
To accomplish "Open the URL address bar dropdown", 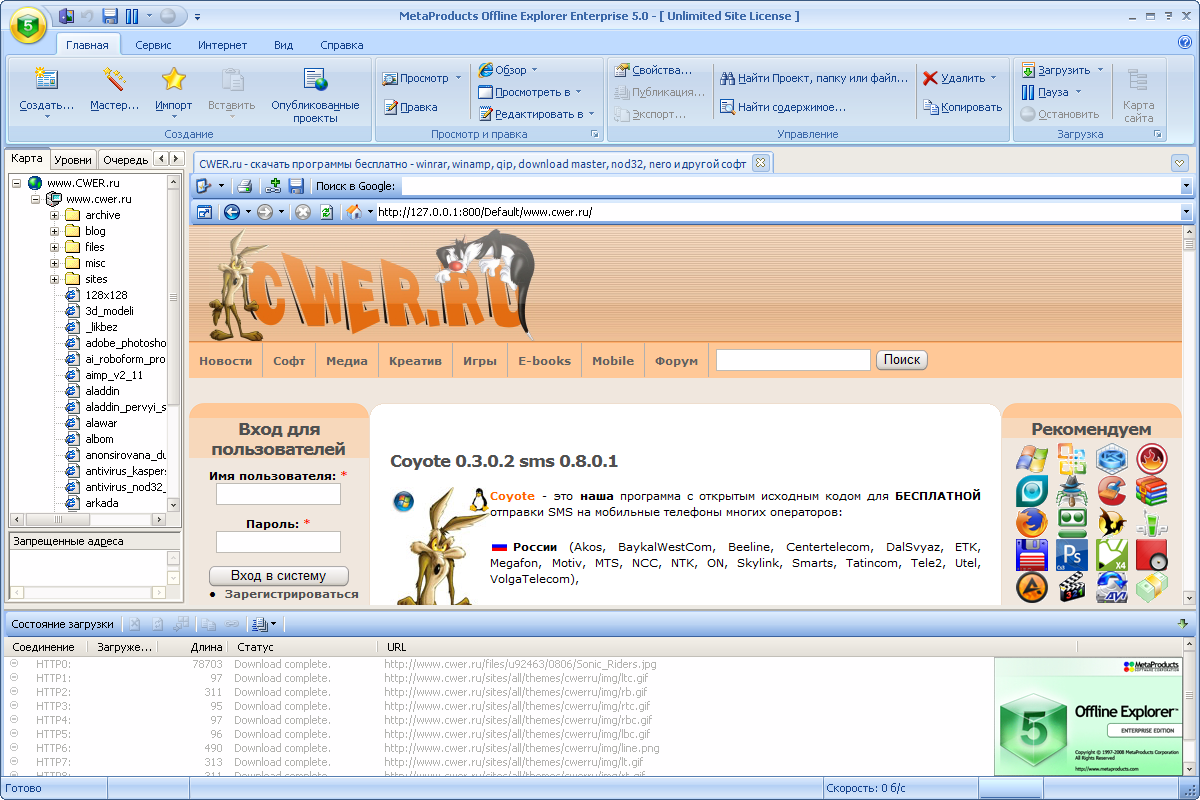I will click(x=1186, y=212).
